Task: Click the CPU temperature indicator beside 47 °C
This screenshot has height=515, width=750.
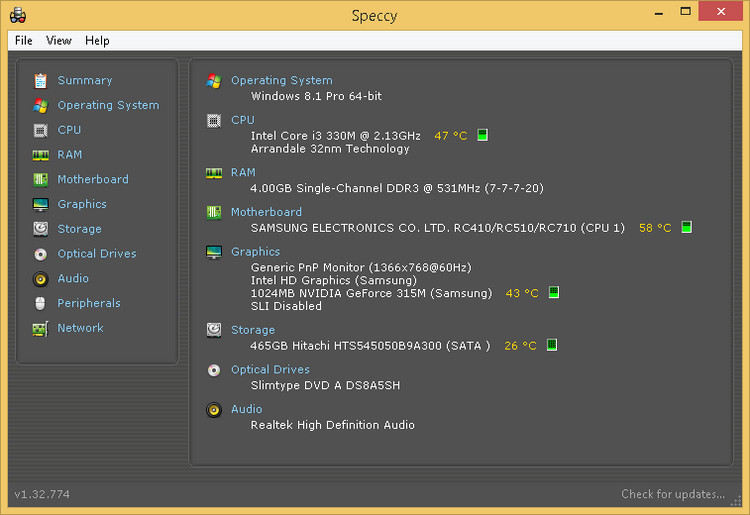Action: click(x=483, y=135)
